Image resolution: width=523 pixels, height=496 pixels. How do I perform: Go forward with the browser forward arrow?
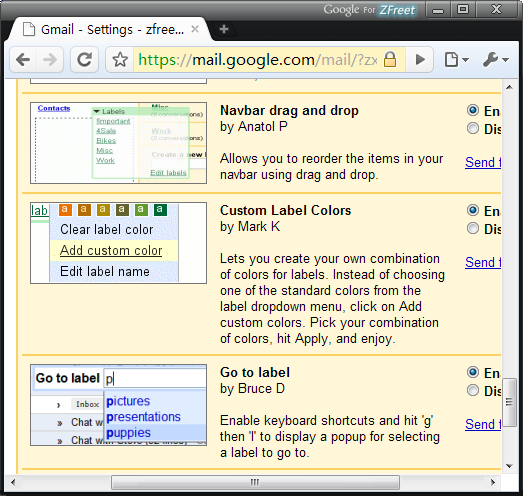coord(50,60)
